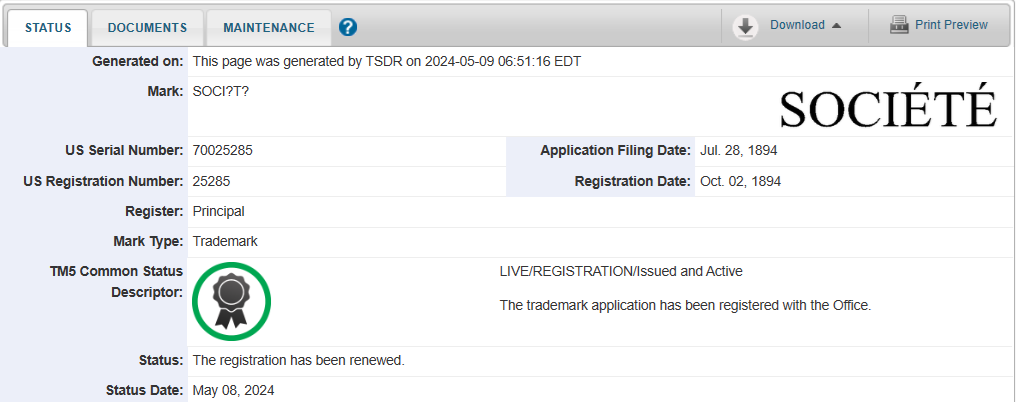Screen dimensions: 1018x402
Task: Expand the Download menu arrow
Action: coord(836,25)
